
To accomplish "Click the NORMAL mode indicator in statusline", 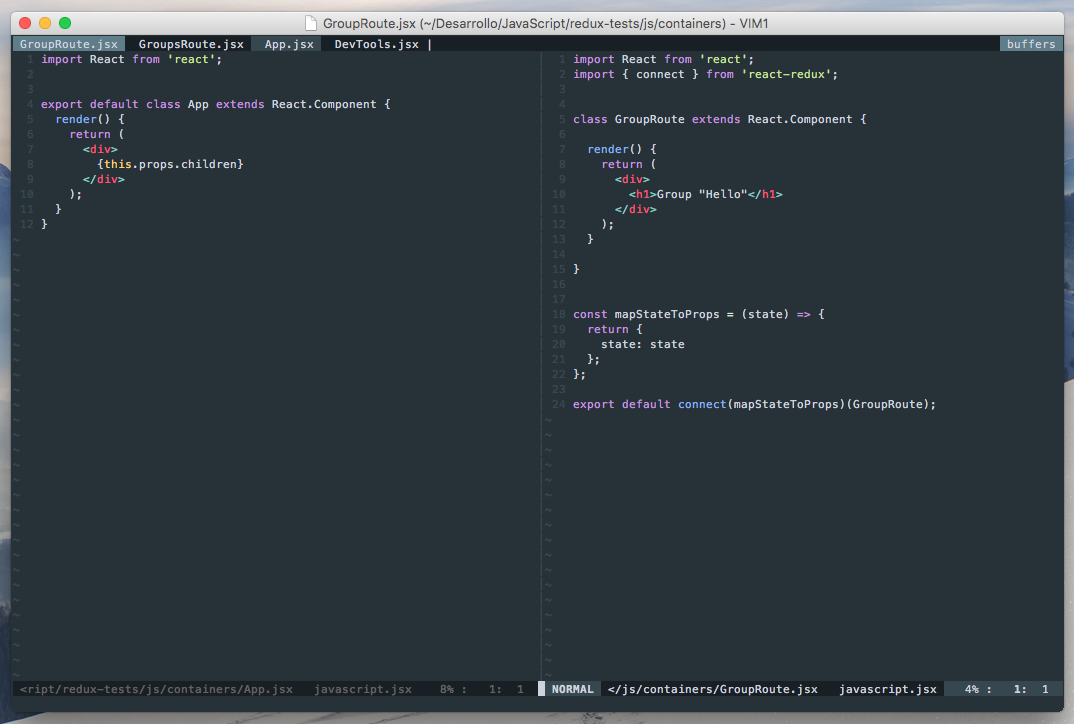I will [x=573, y=689].
